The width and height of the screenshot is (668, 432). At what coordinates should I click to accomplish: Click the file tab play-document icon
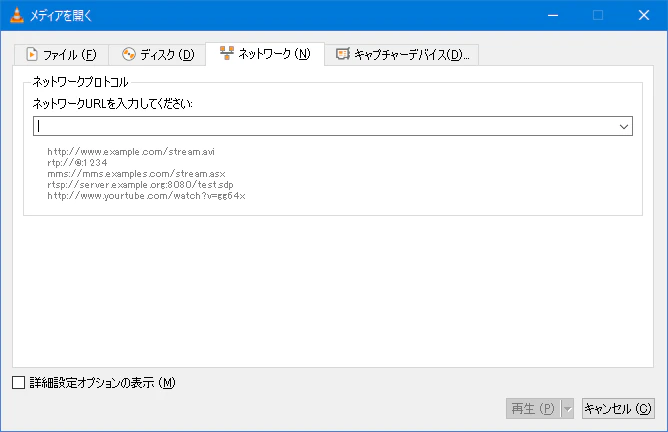32,55
